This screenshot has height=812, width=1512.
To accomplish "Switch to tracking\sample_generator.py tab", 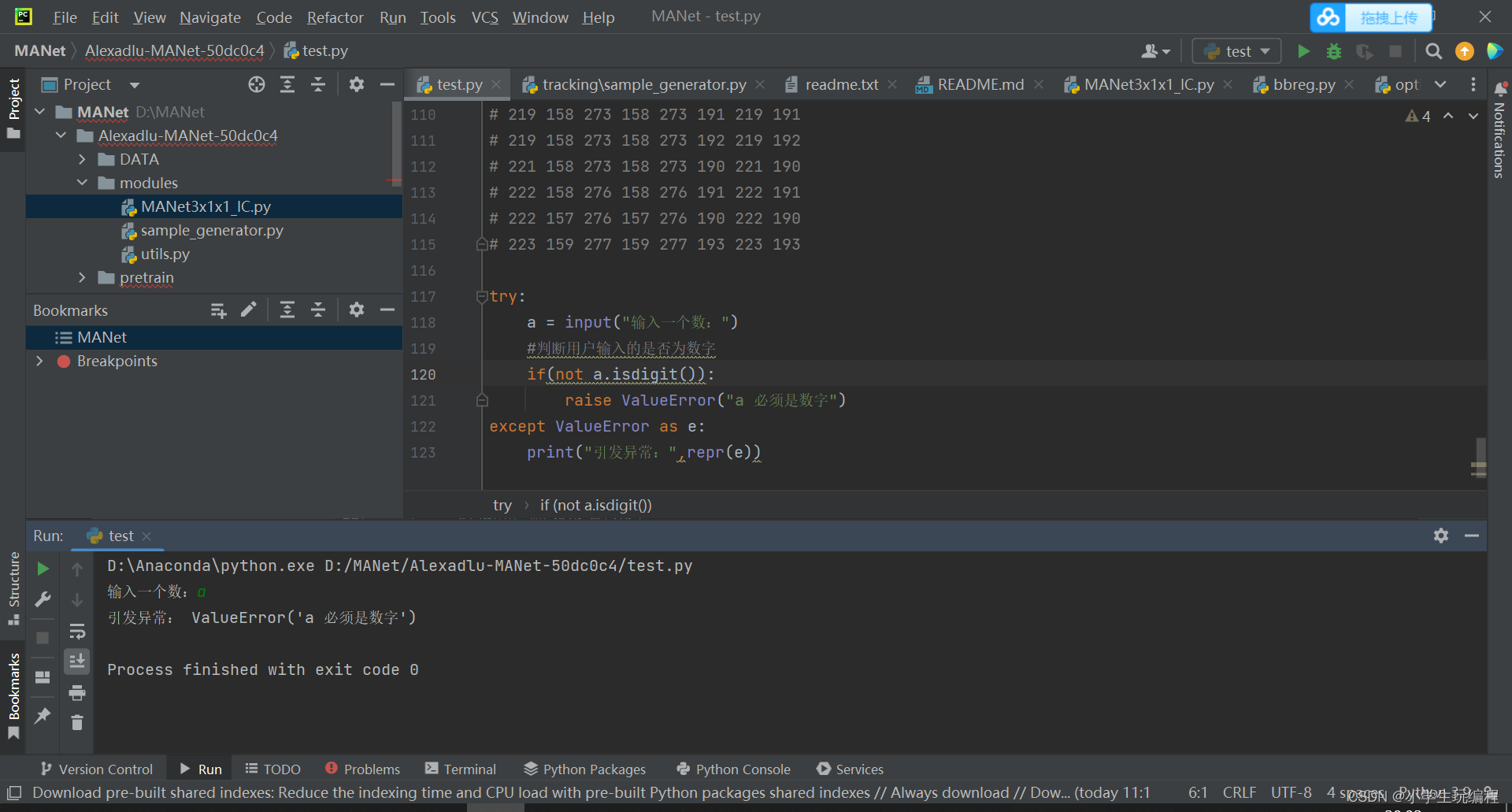I will pos(643,84).
